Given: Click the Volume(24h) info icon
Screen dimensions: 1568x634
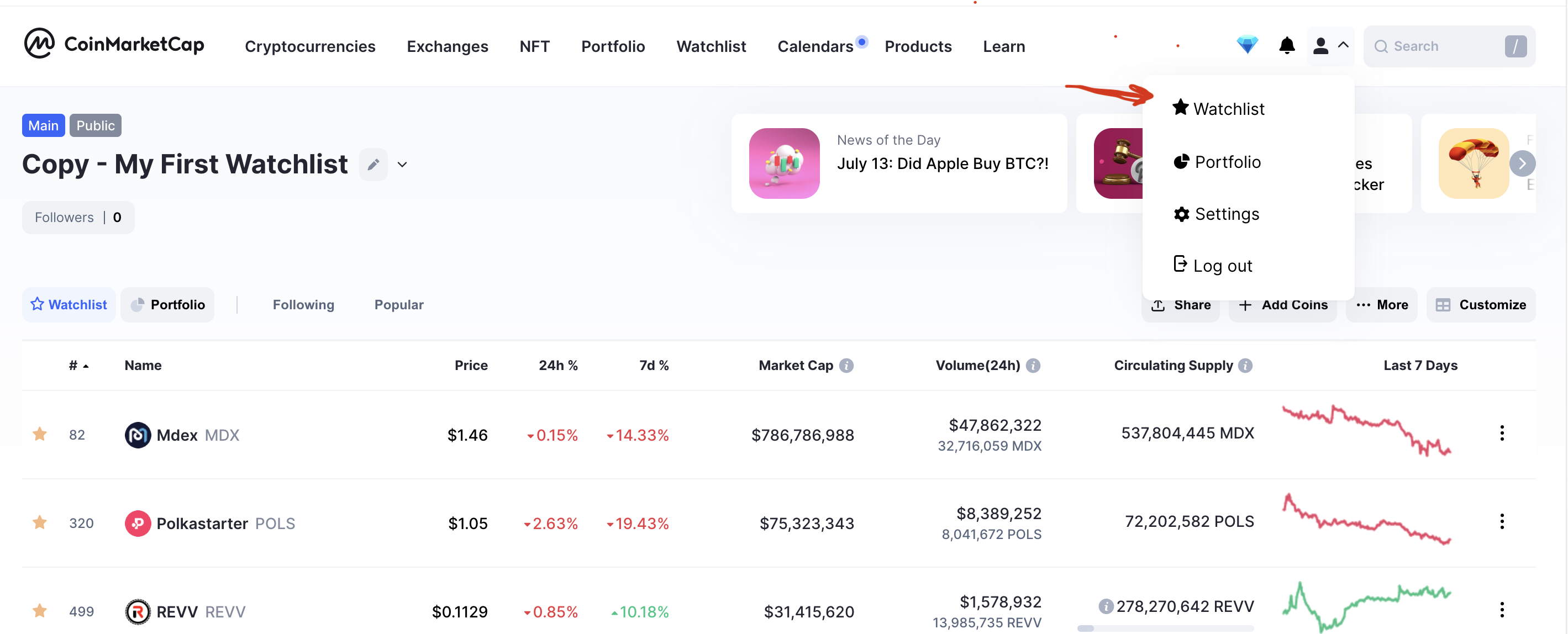Looking at the screenshot, I should [1033, 366].
